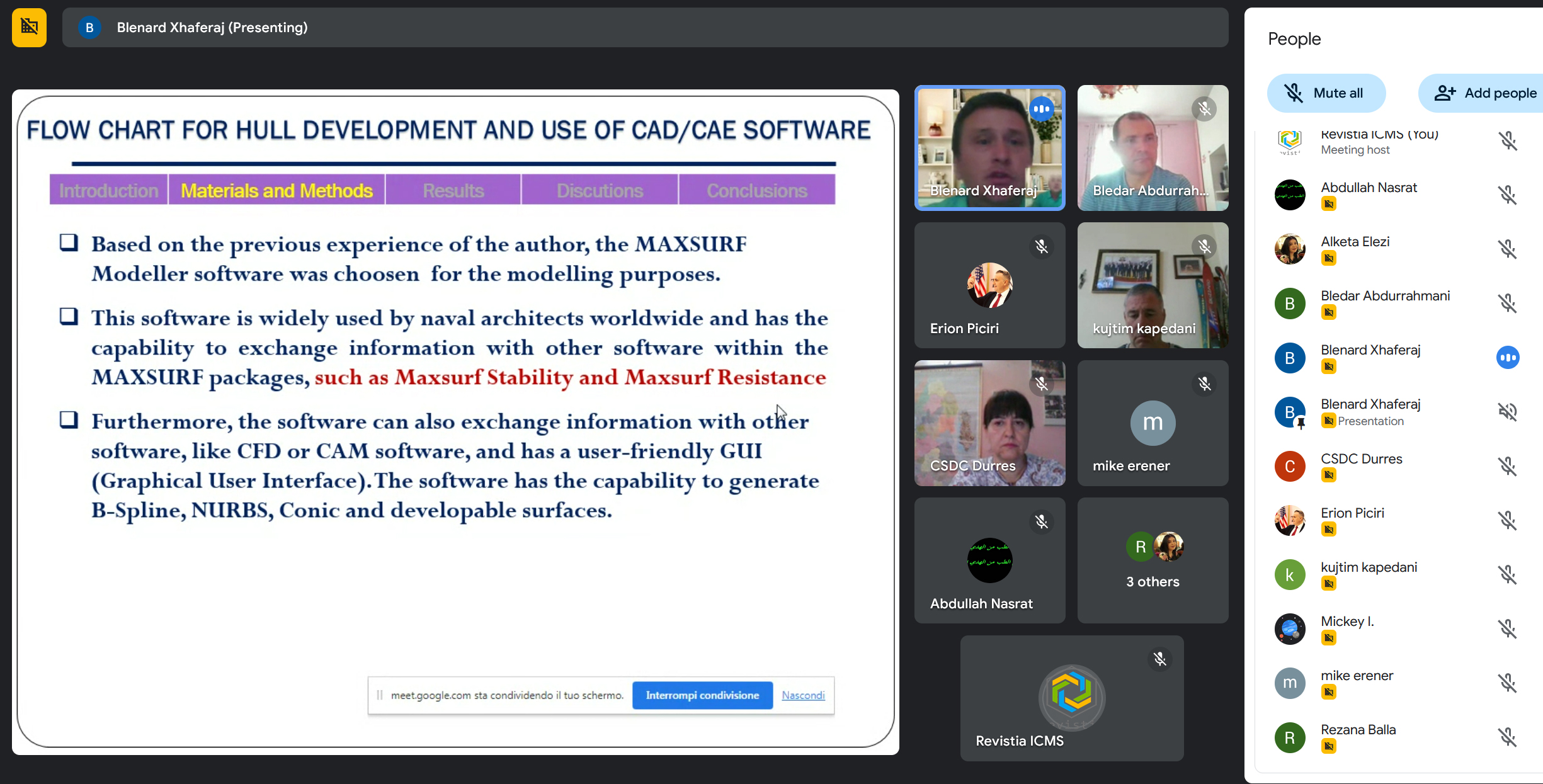Screen dimensions: 1543x784
Task: Mute Erion Piciri in the participant list
Action: [x=1507, y=520]
